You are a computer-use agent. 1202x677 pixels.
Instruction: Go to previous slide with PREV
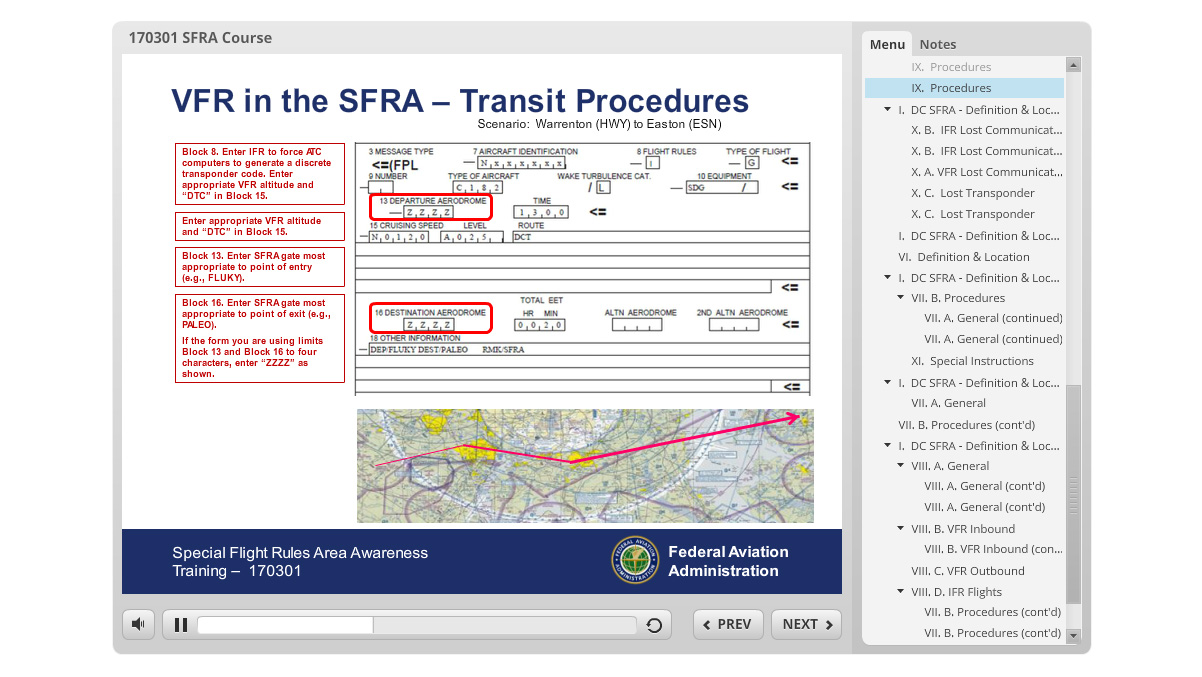(x=728, y=625)
